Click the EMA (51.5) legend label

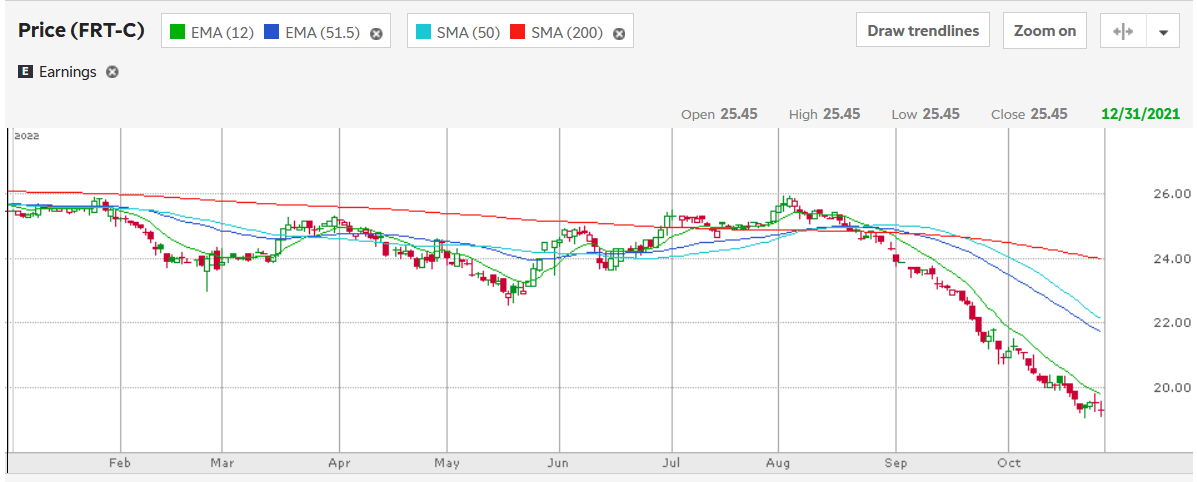[x=321, y=33]
